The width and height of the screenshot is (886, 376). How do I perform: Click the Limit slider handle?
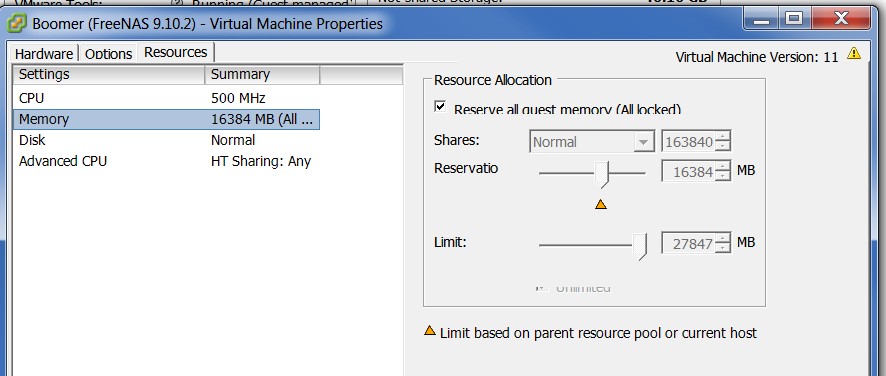(x=640, y=247)
